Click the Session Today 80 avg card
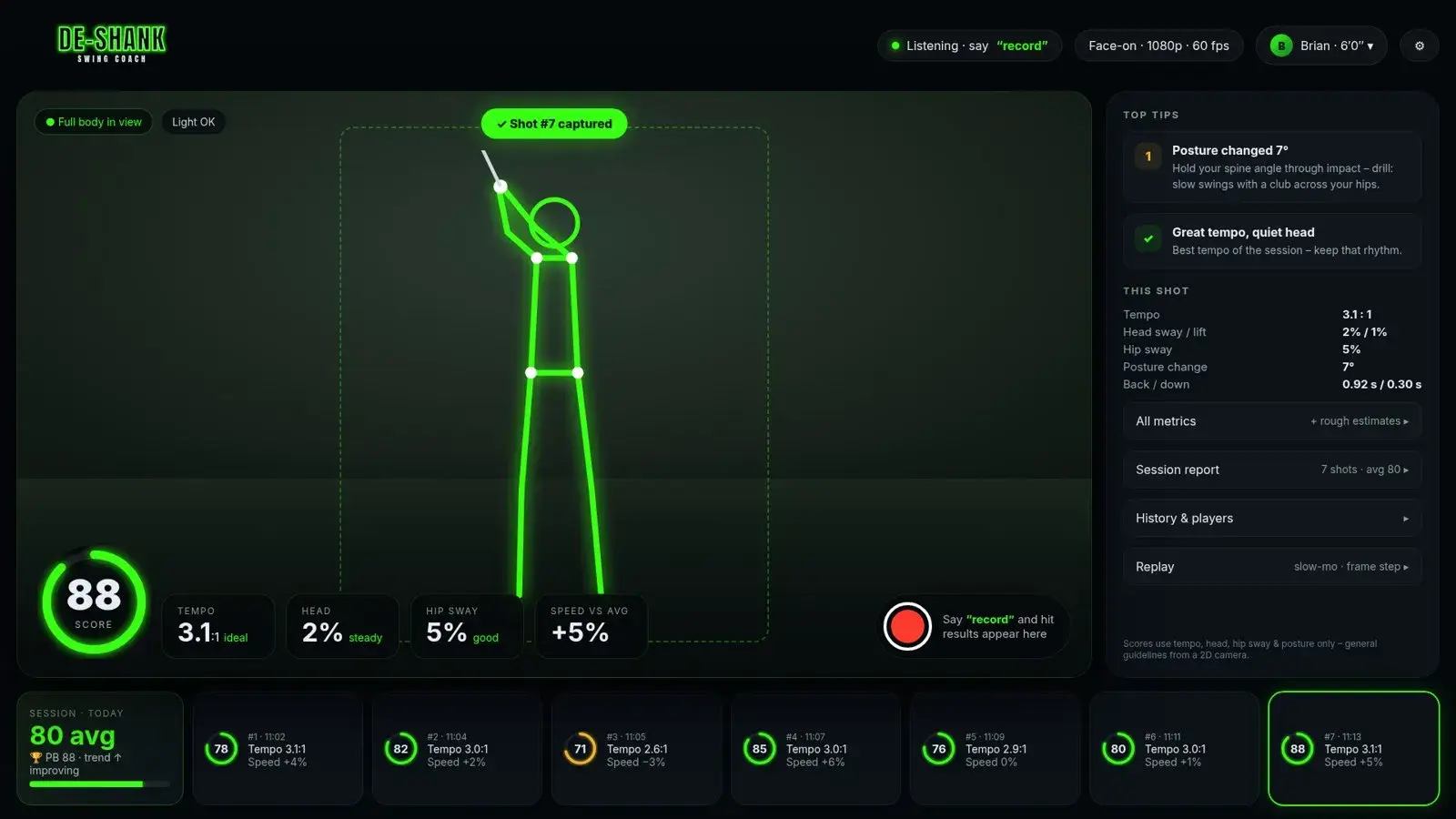Screen dimensions: 1456x819 [100, 749]
